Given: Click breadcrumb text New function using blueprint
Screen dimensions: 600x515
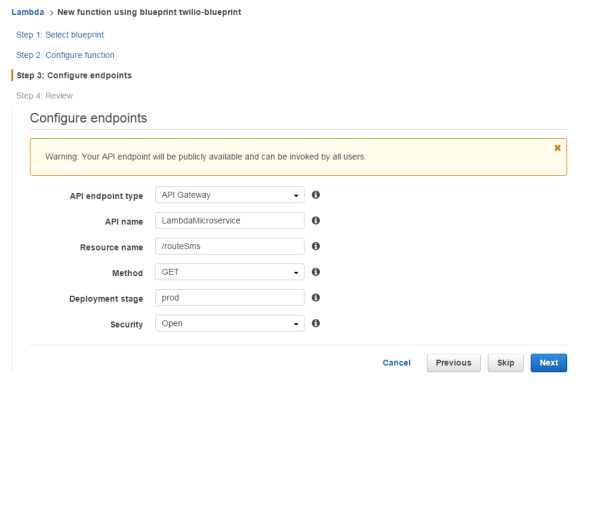Looking at the screenshot, I should 149,12.
